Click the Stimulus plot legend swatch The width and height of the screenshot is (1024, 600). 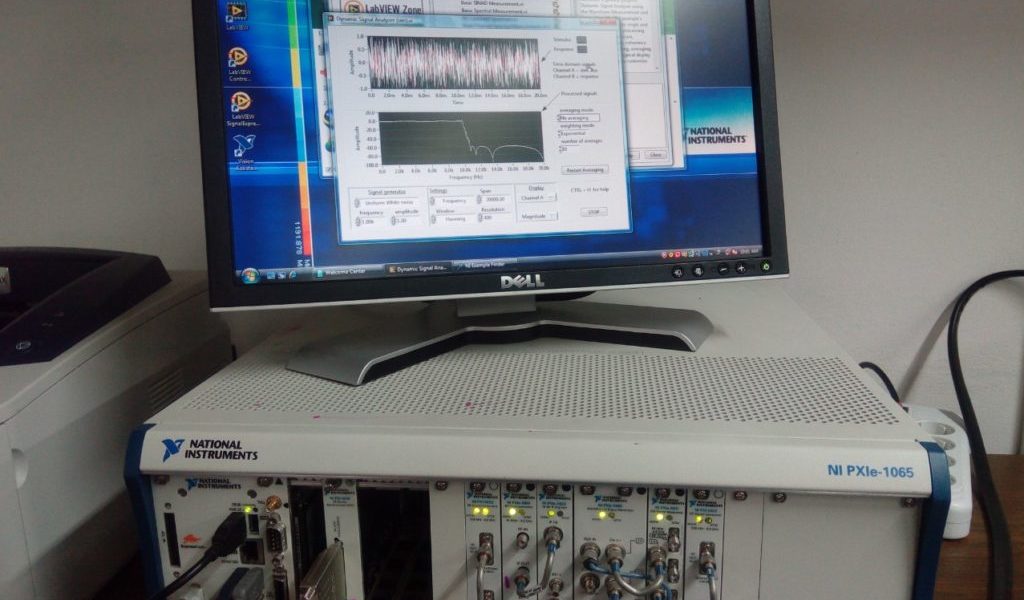pyautogui.click(x=581, y=40)
